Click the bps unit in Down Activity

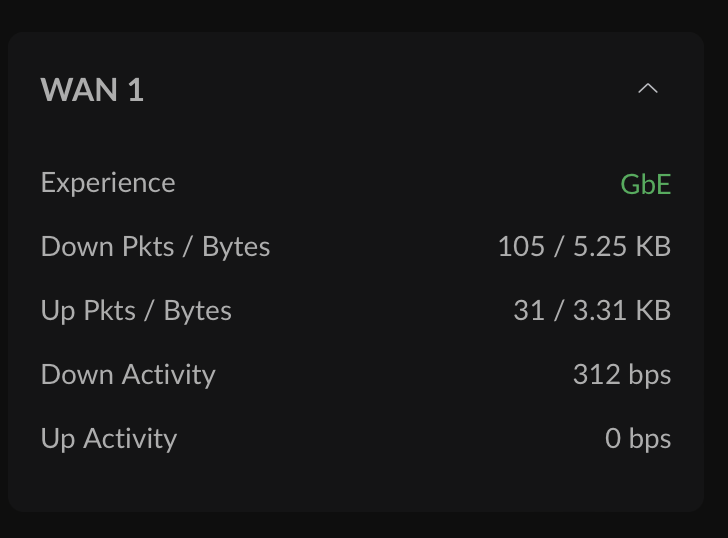pos(650,376)
